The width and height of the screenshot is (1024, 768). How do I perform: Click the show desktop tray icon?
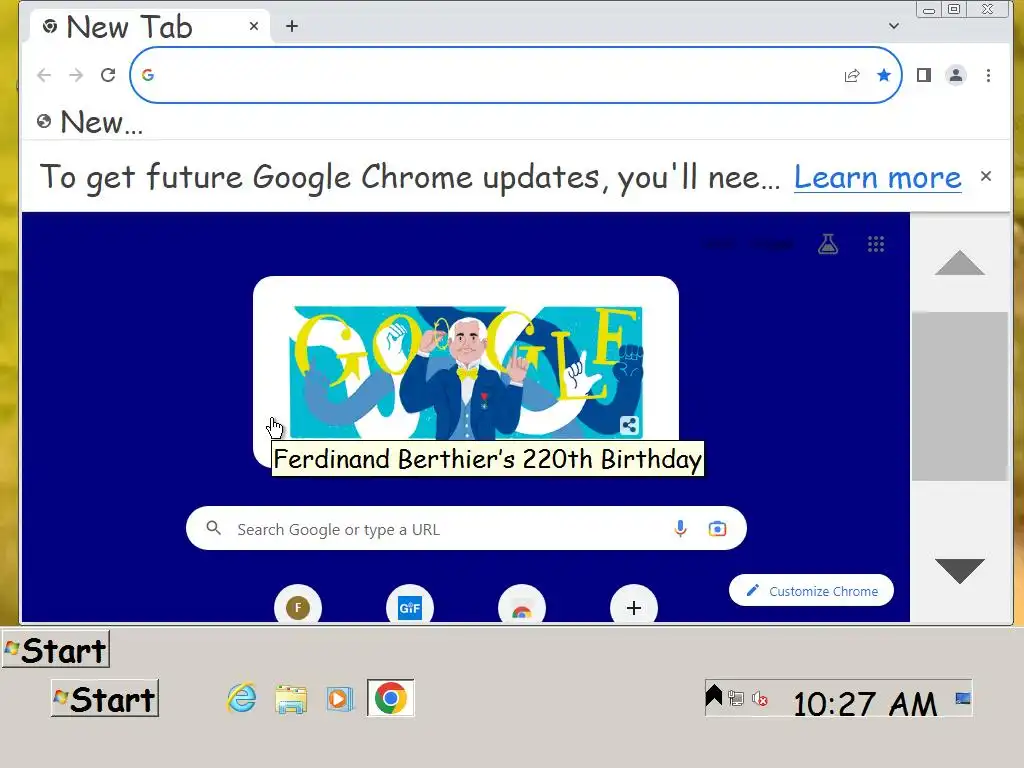point(963,699)
